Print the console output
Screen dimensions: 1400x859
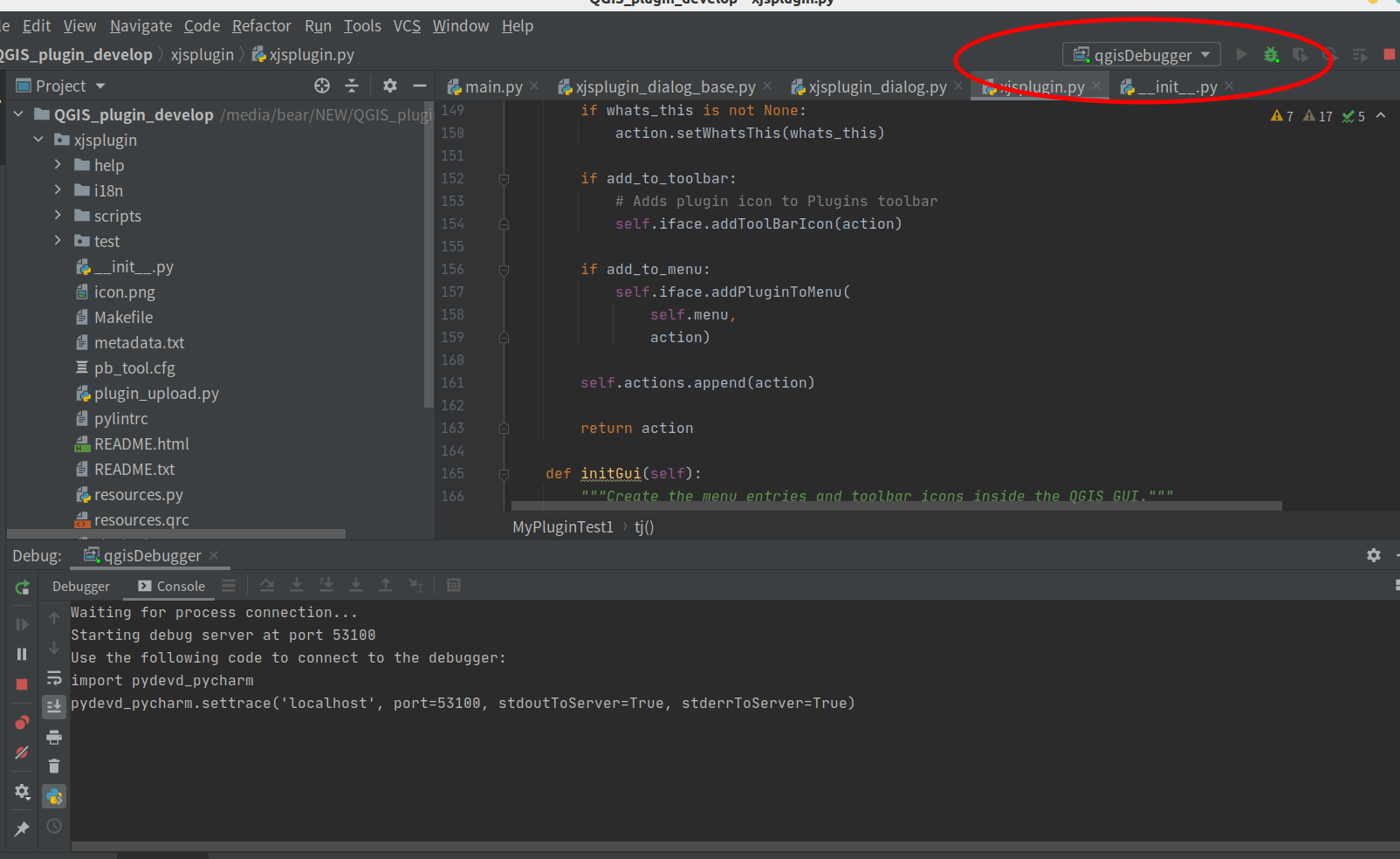click(x=54, y=737)
